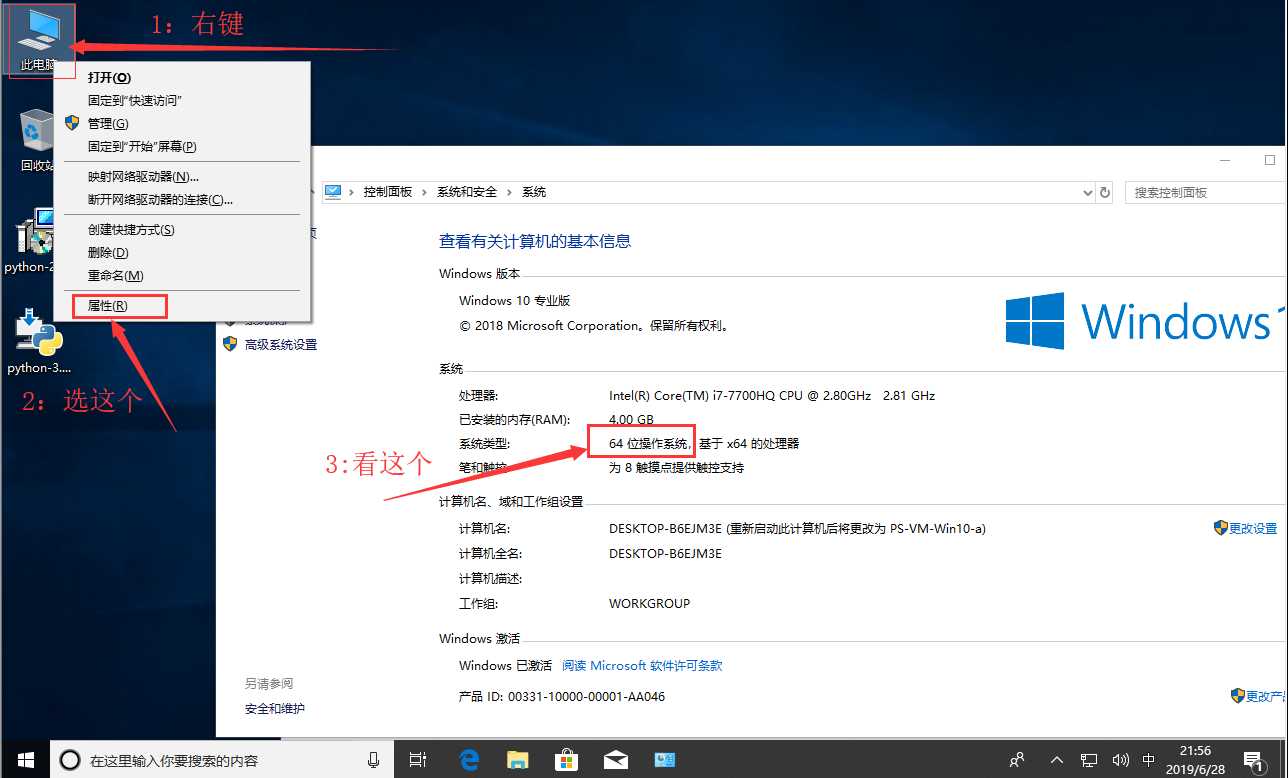The image size is (1288, 778).
Task: Click the Control Panel taskbar icon
Action: [664, 760]
